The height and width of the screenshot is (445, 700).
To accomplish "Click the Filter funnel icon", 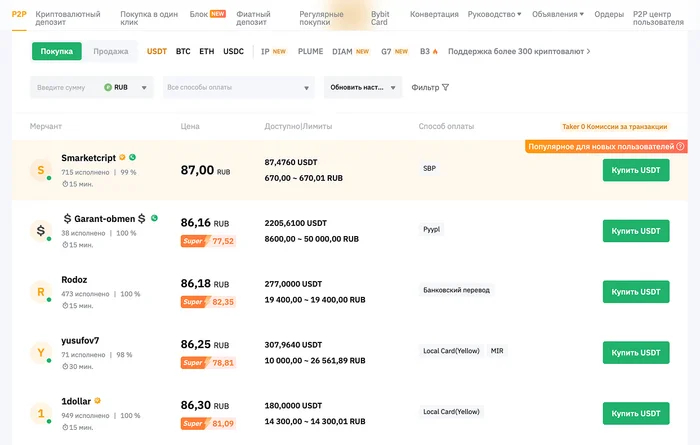I will click(x=445, y=88).
